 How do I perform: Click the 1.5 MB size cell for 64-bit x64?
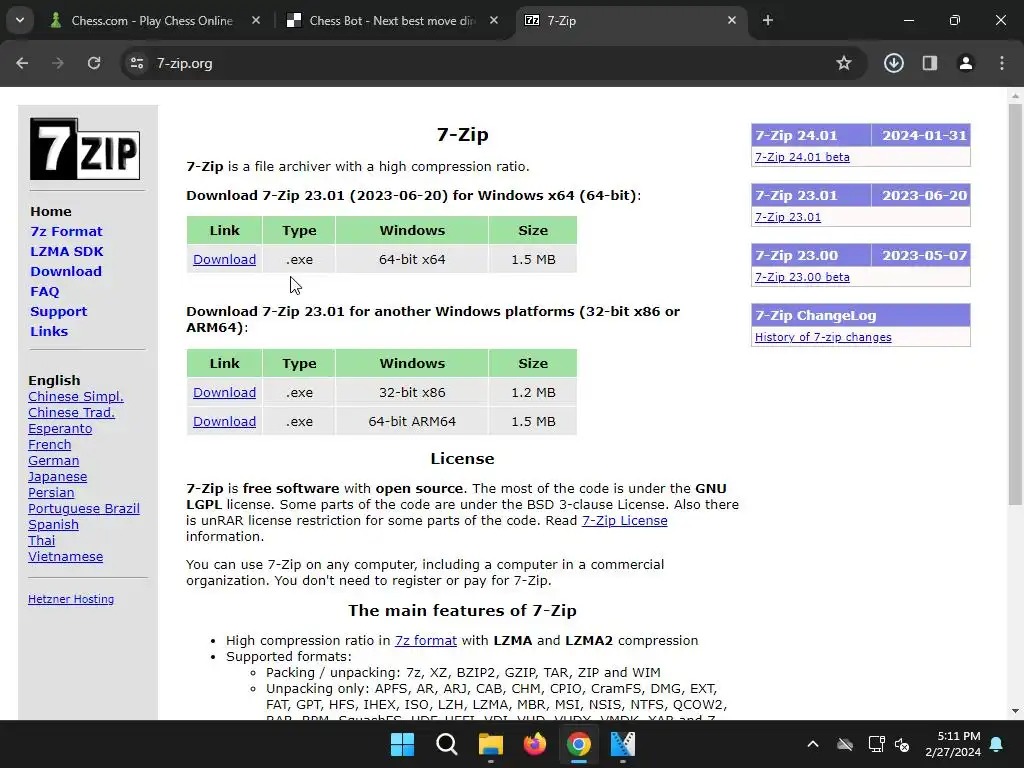pyautogui.click(x=533, y=259)
